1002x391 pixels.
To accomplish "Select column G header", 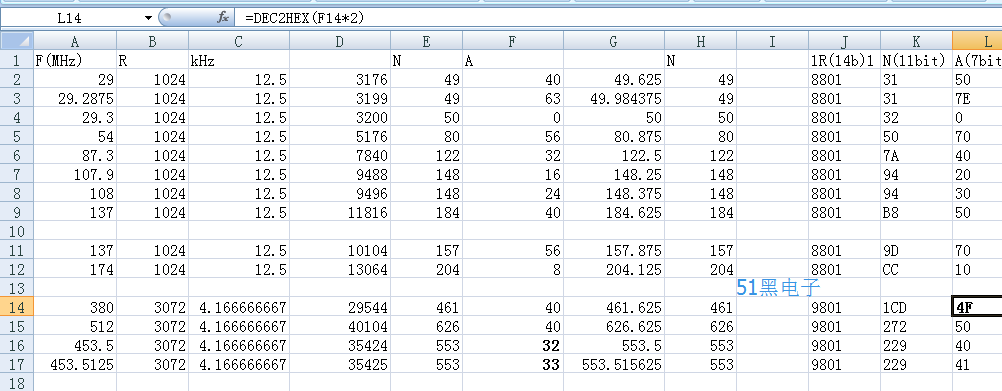I will (x=613, y=42).
